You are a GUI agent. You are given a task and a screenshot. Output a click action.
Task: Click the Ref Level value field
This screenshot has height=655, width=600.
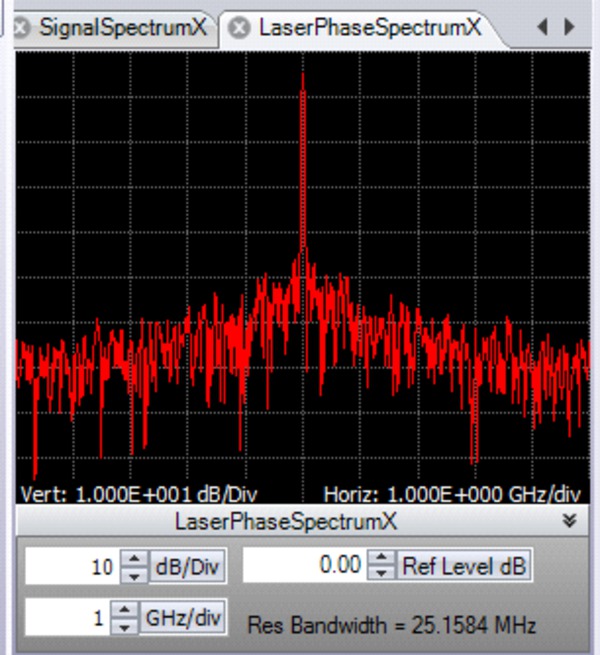[x=305, y=565]
